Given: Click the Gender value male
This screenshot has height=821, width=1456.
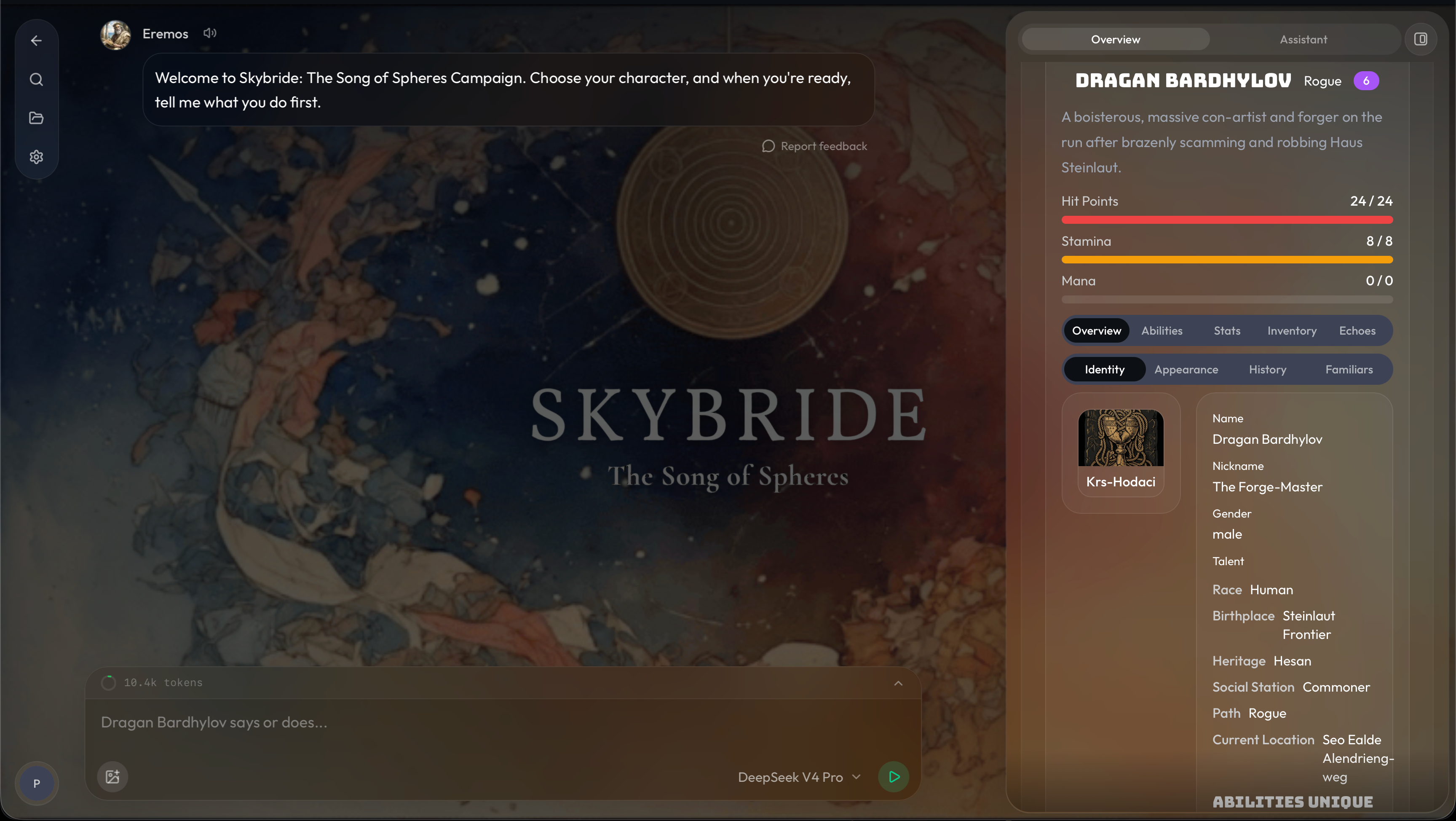Looking at the screenshot, I should (x=1227, y=534).
